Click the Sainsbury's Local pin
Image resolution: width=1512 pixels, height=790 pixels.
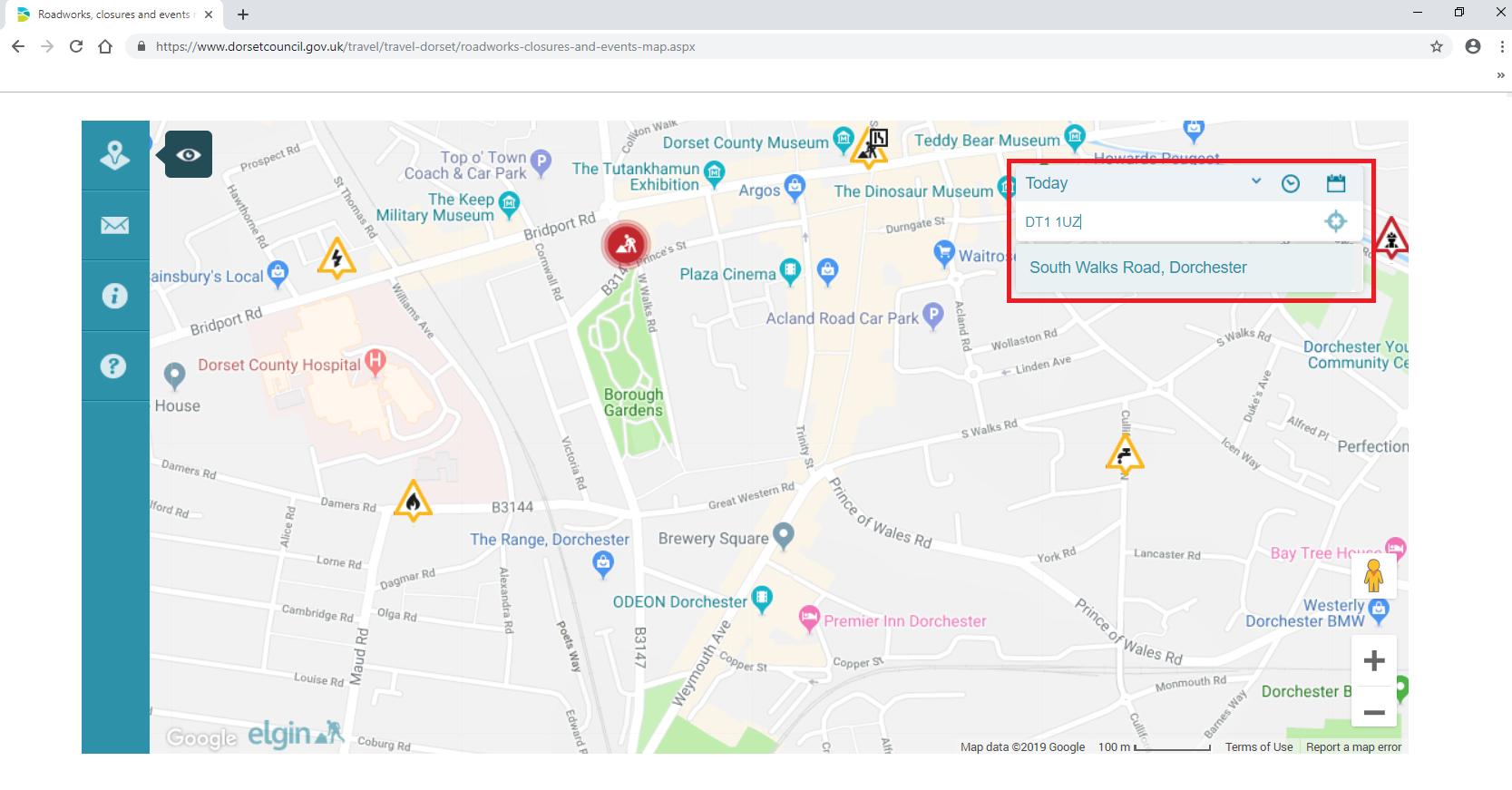[x=278, y=272]
